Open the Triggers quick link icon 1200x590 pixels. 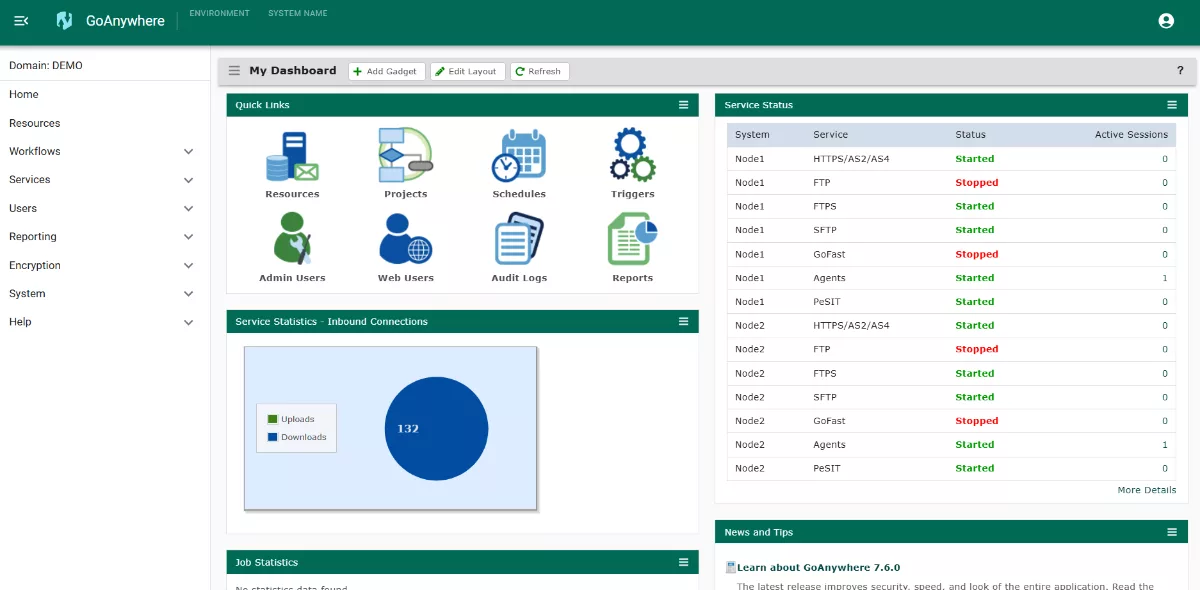(633, 154)
